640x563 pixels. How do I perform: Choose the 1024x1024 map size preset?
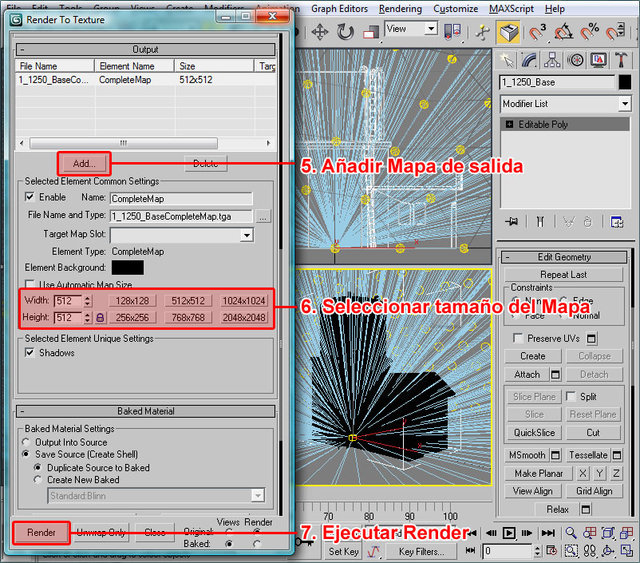coord(244,300)
